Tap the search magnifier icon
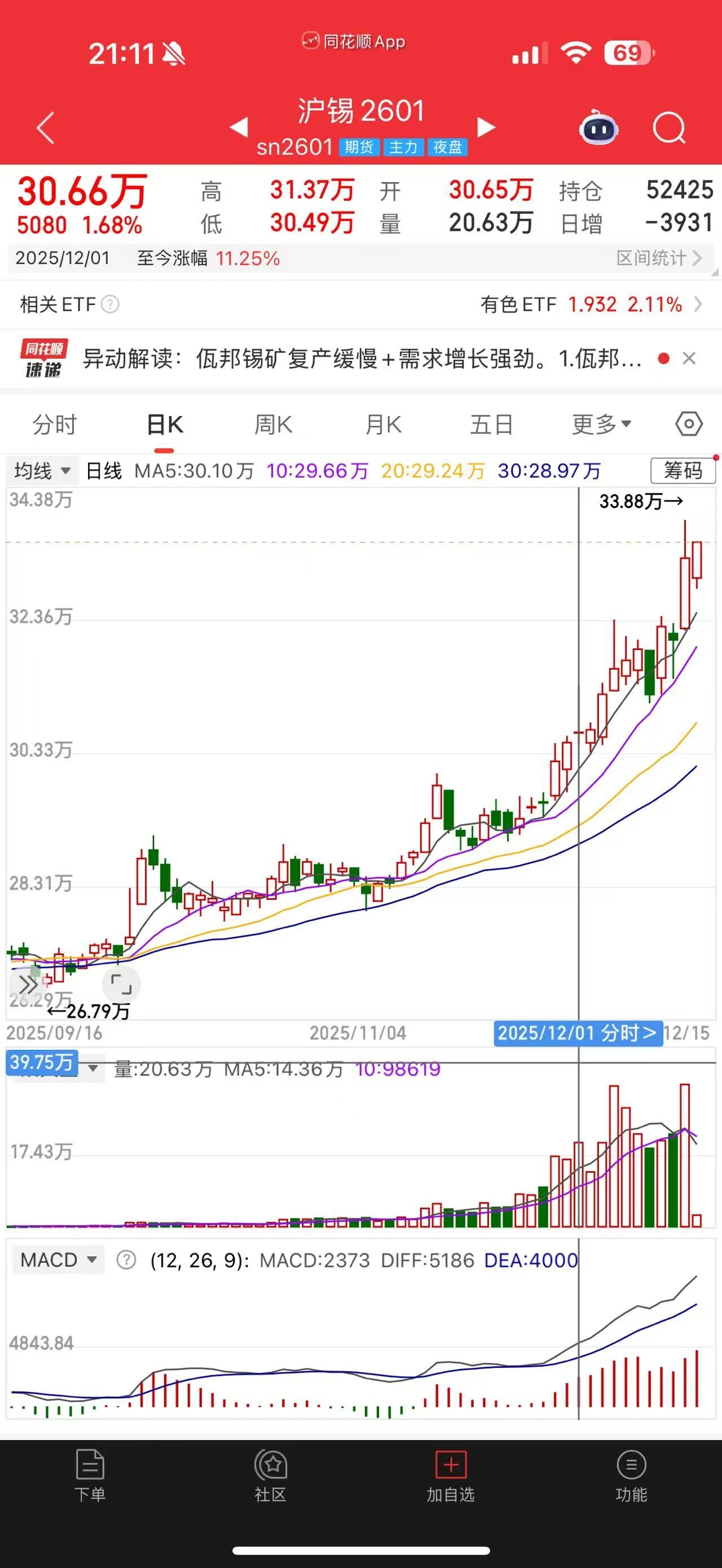Viewport: 722px width, 1568px height. pyautogui.click(x=668, y=128)
